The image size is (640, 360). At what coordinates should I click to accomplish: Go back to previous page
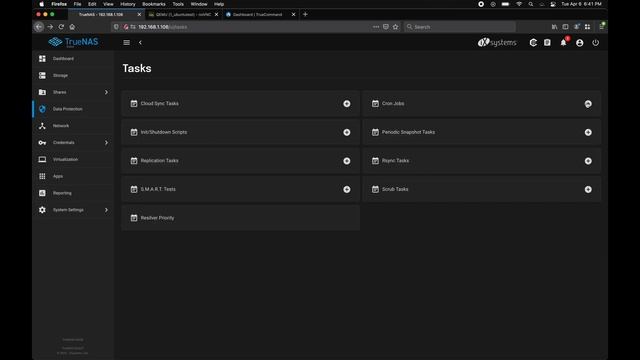coord(39,27)
